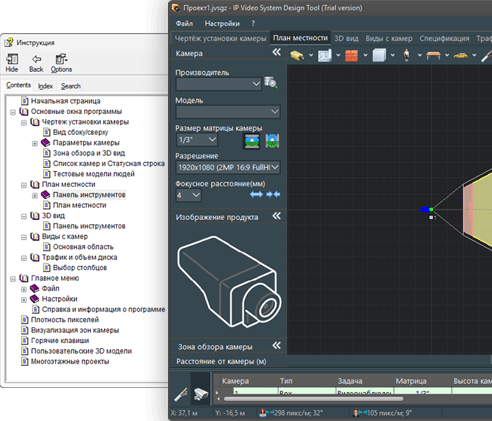Switch to the Search tab in help
Viewport: 492px width, 421px height.
(71, 86)
